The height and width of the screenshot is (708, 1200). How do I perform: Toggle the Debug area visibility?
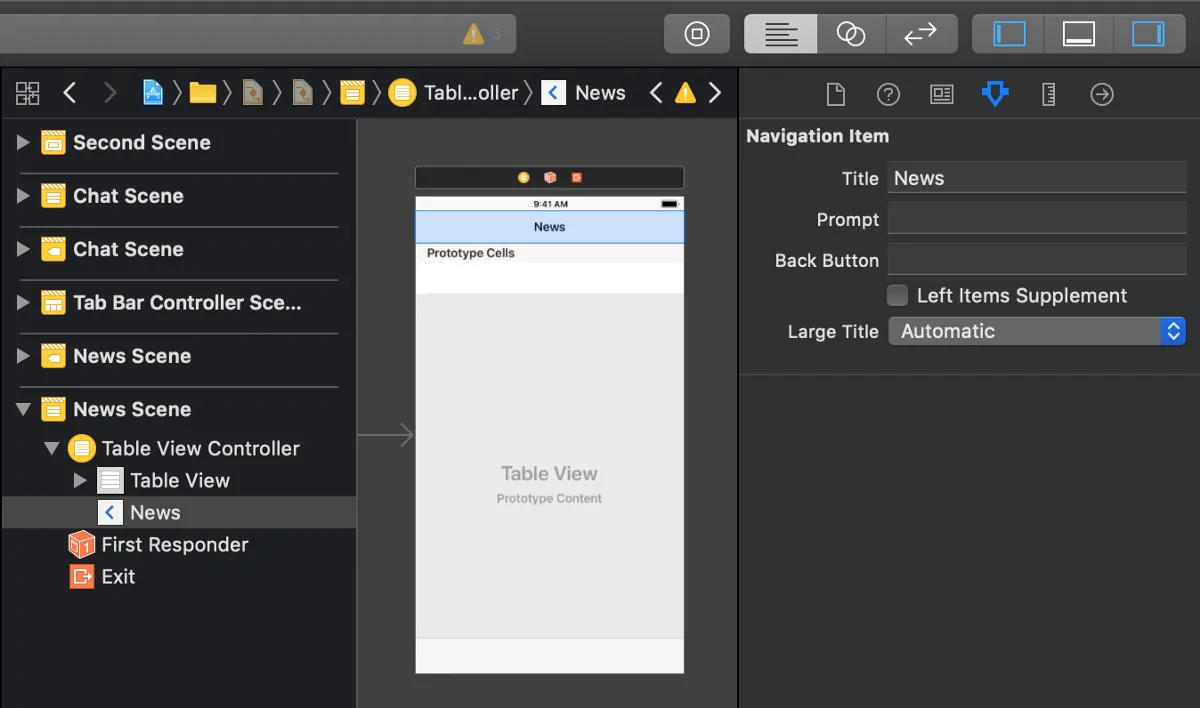pos(1079,34)
